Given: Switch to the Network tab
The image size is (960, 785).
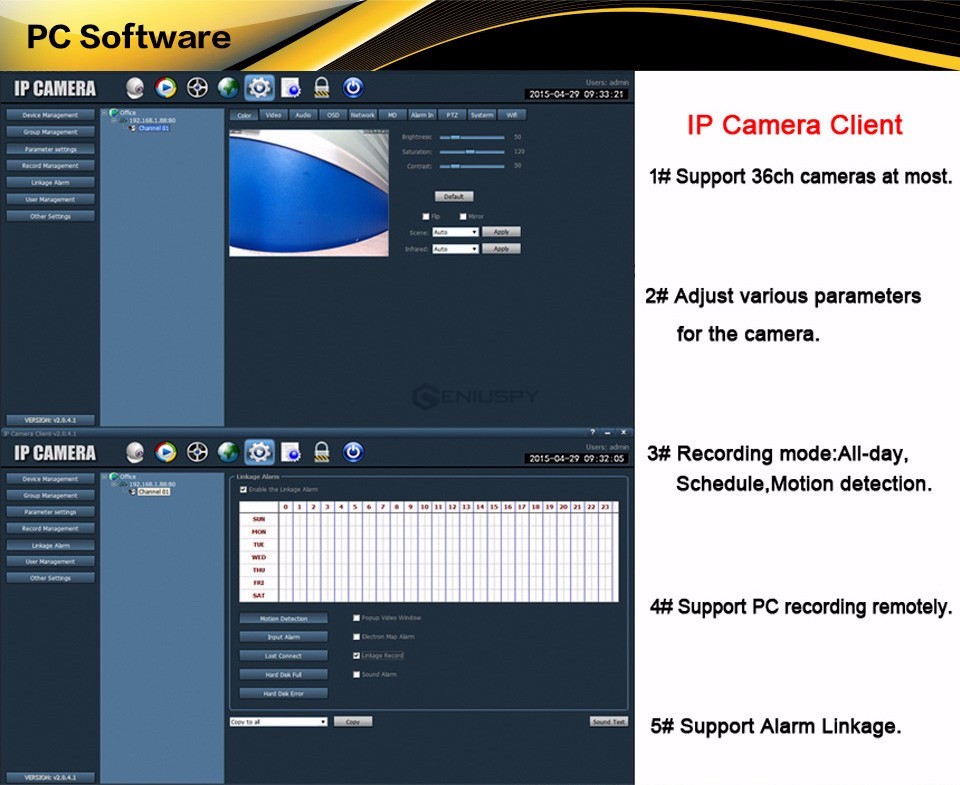Looking at the screenshot, I should tap(362, 115).
